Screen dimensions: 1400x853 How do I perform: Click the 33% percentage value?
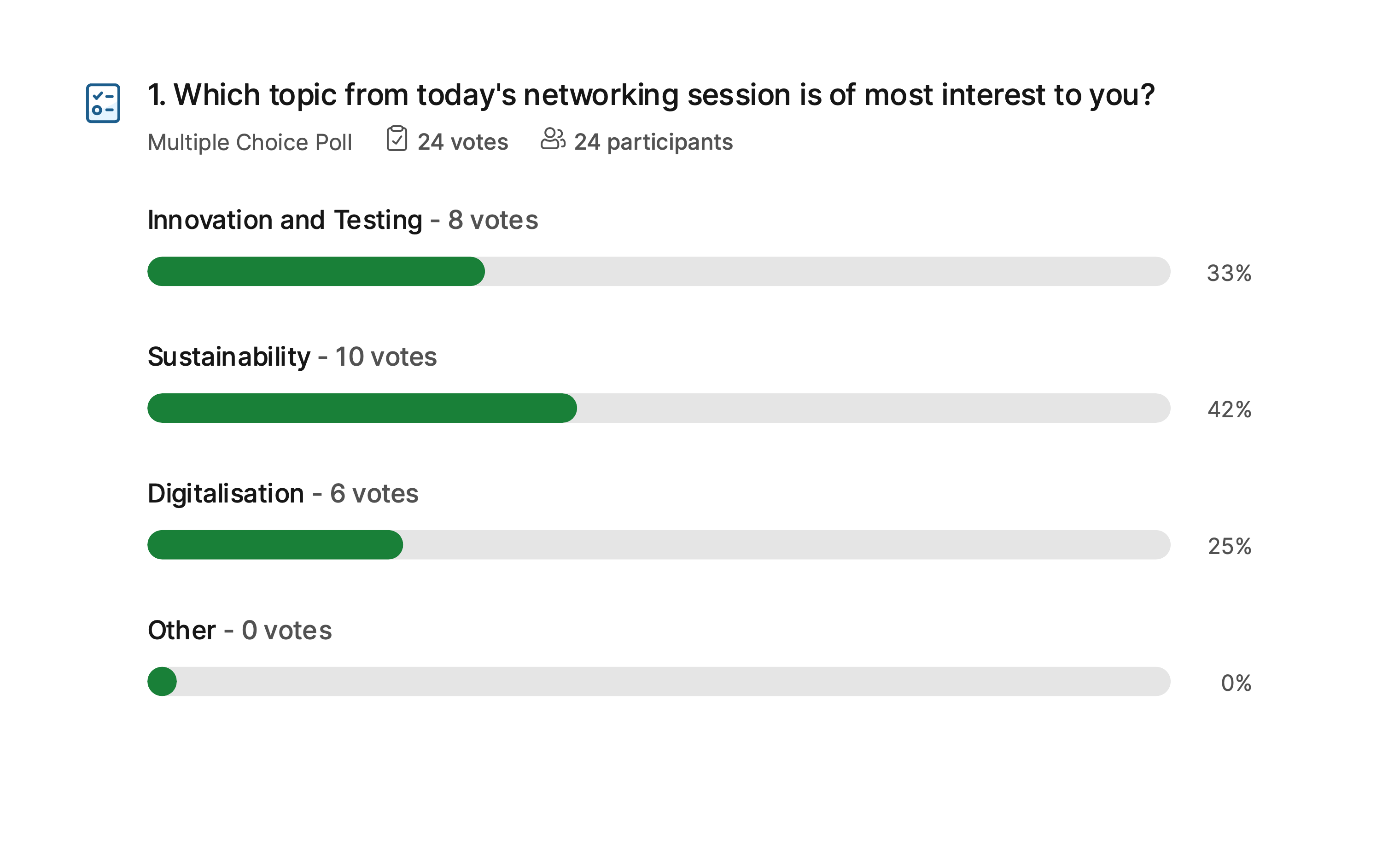pyautogui.click(x=1229, y=273)
